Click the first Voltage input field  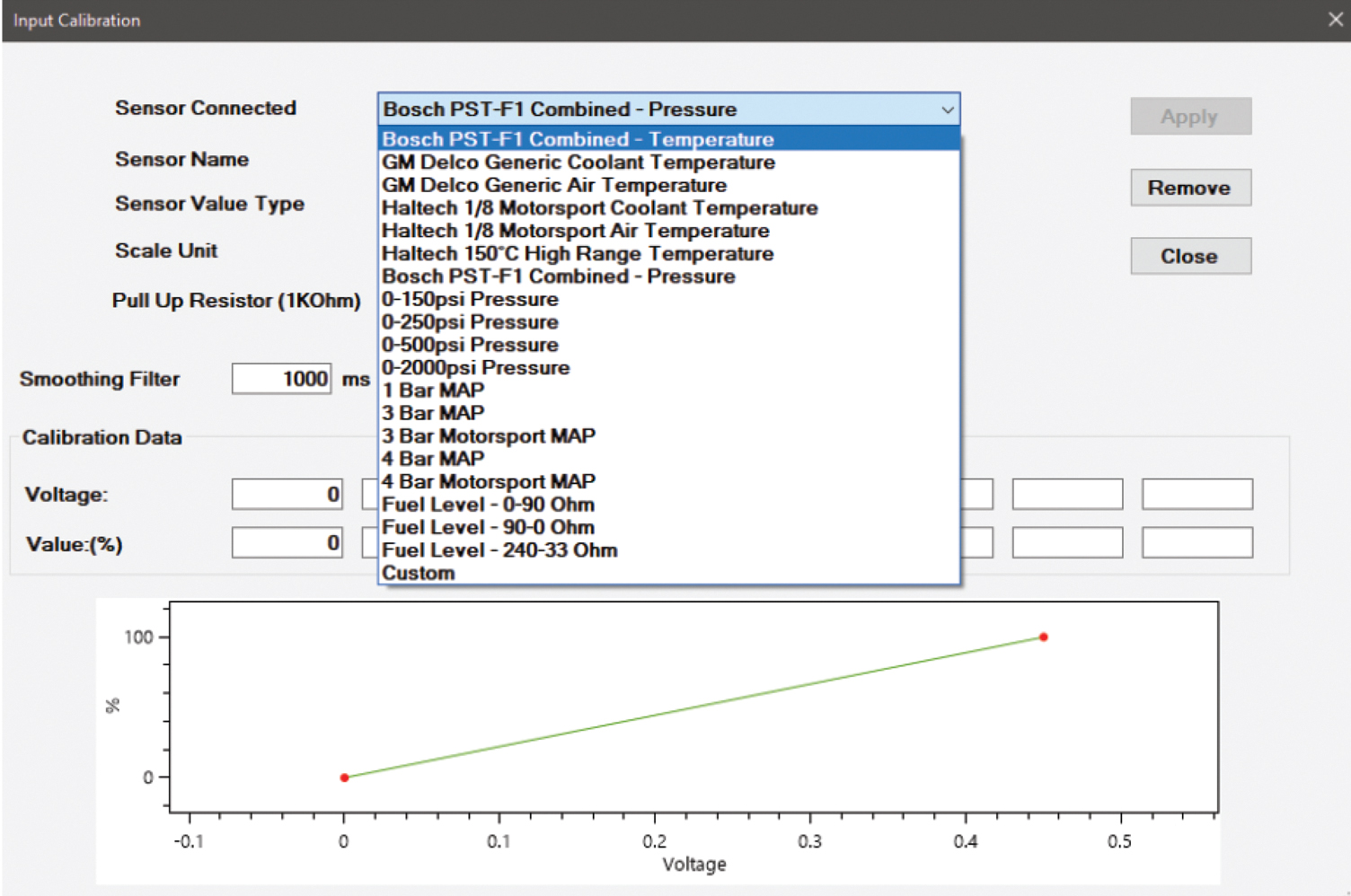287,494
